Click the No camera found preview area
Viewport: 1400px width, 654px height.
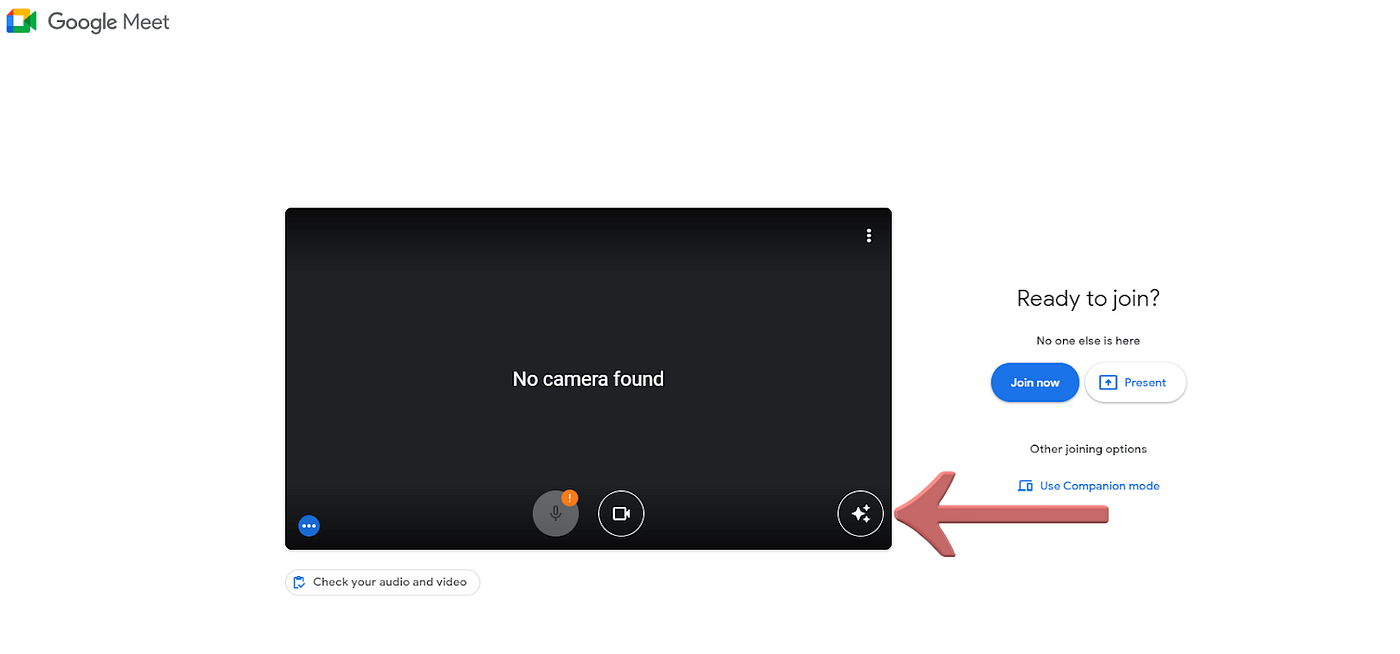(588, 378)
